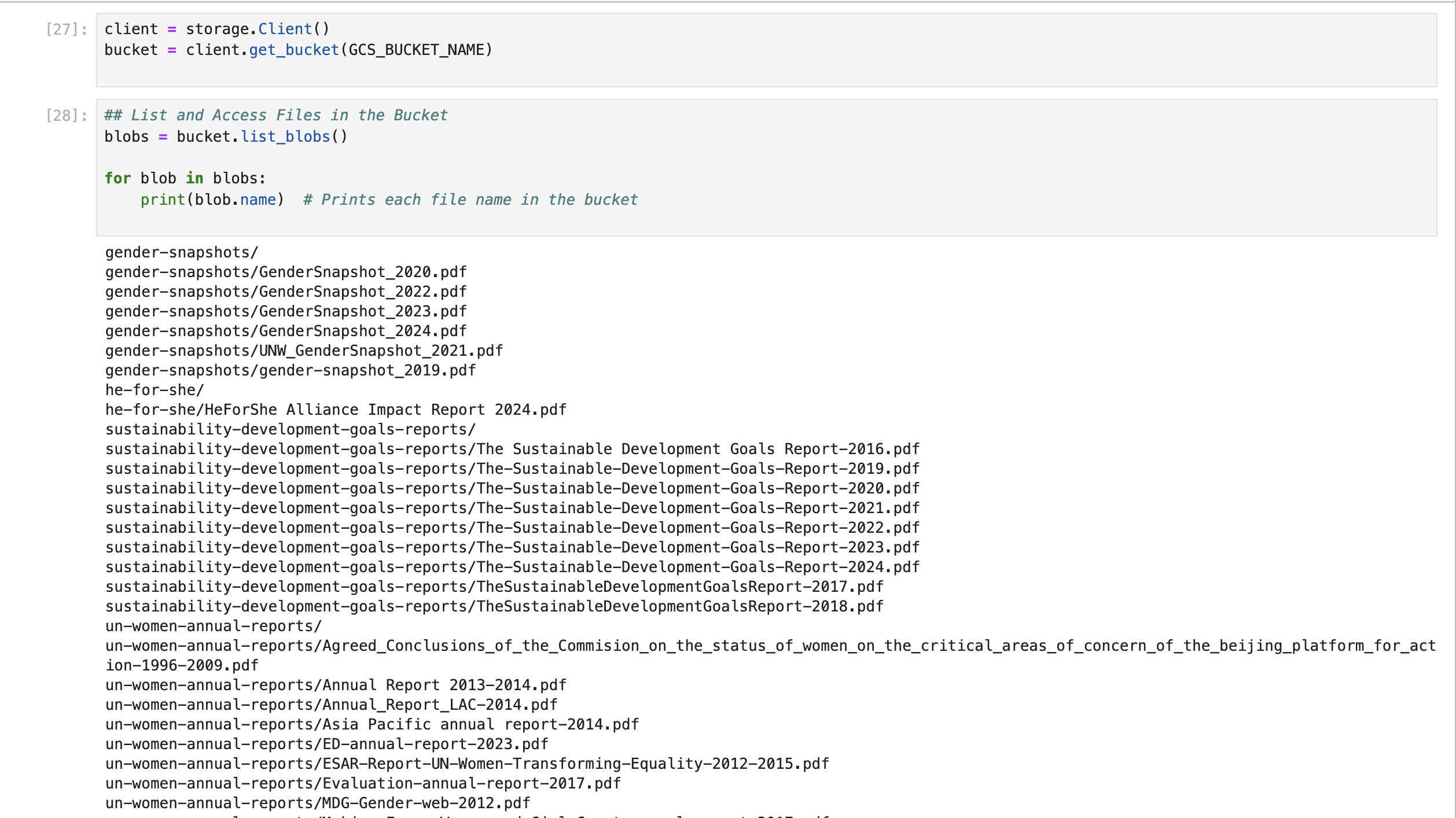The width and height of the screenshot is (1456, 818).
Task: Click the gender-snapshot_2019.pdf output line
Action: [290, 370]
